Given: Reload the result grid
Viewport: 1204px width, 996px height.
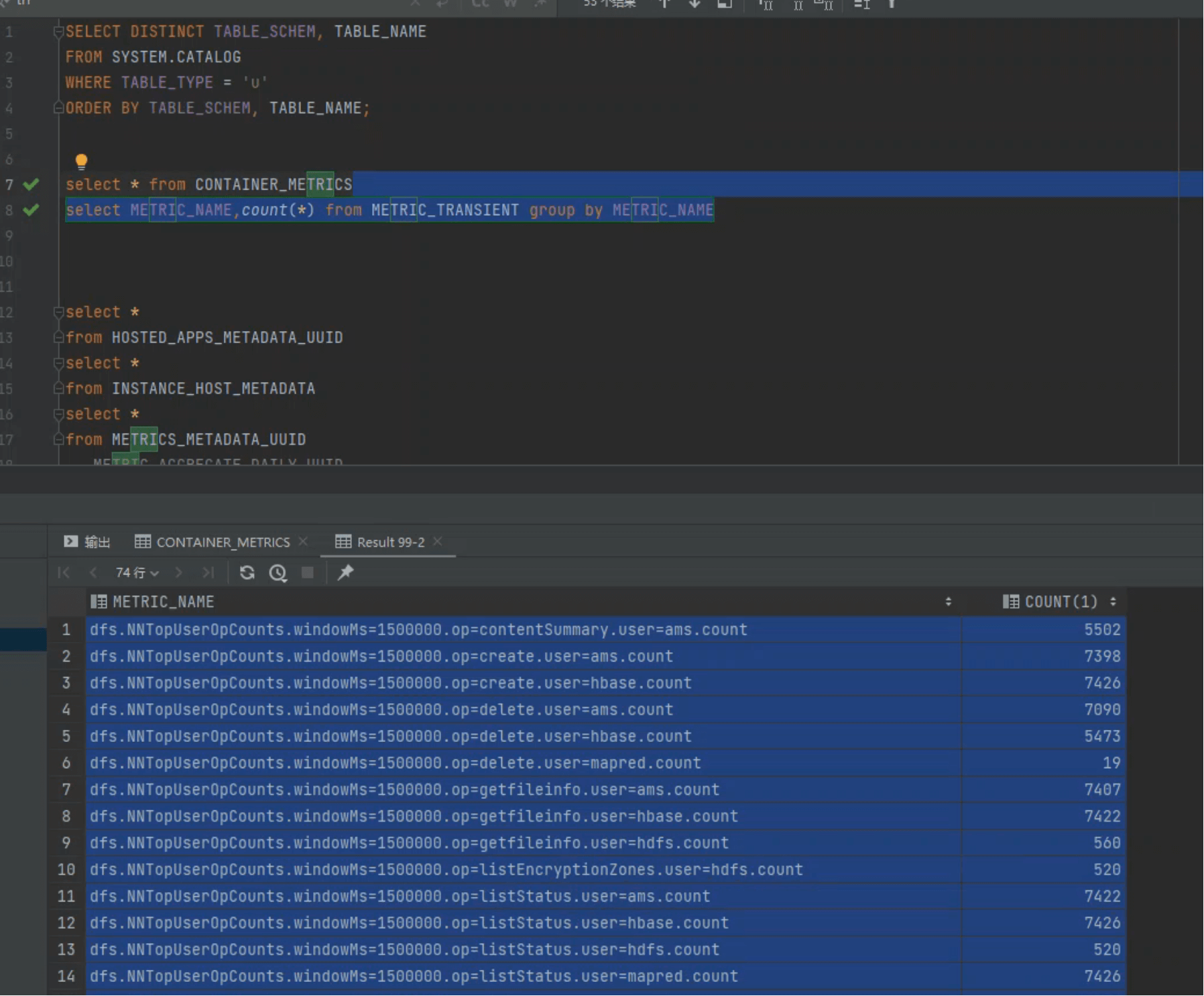Looking at the screenshot, I should 247,572.
